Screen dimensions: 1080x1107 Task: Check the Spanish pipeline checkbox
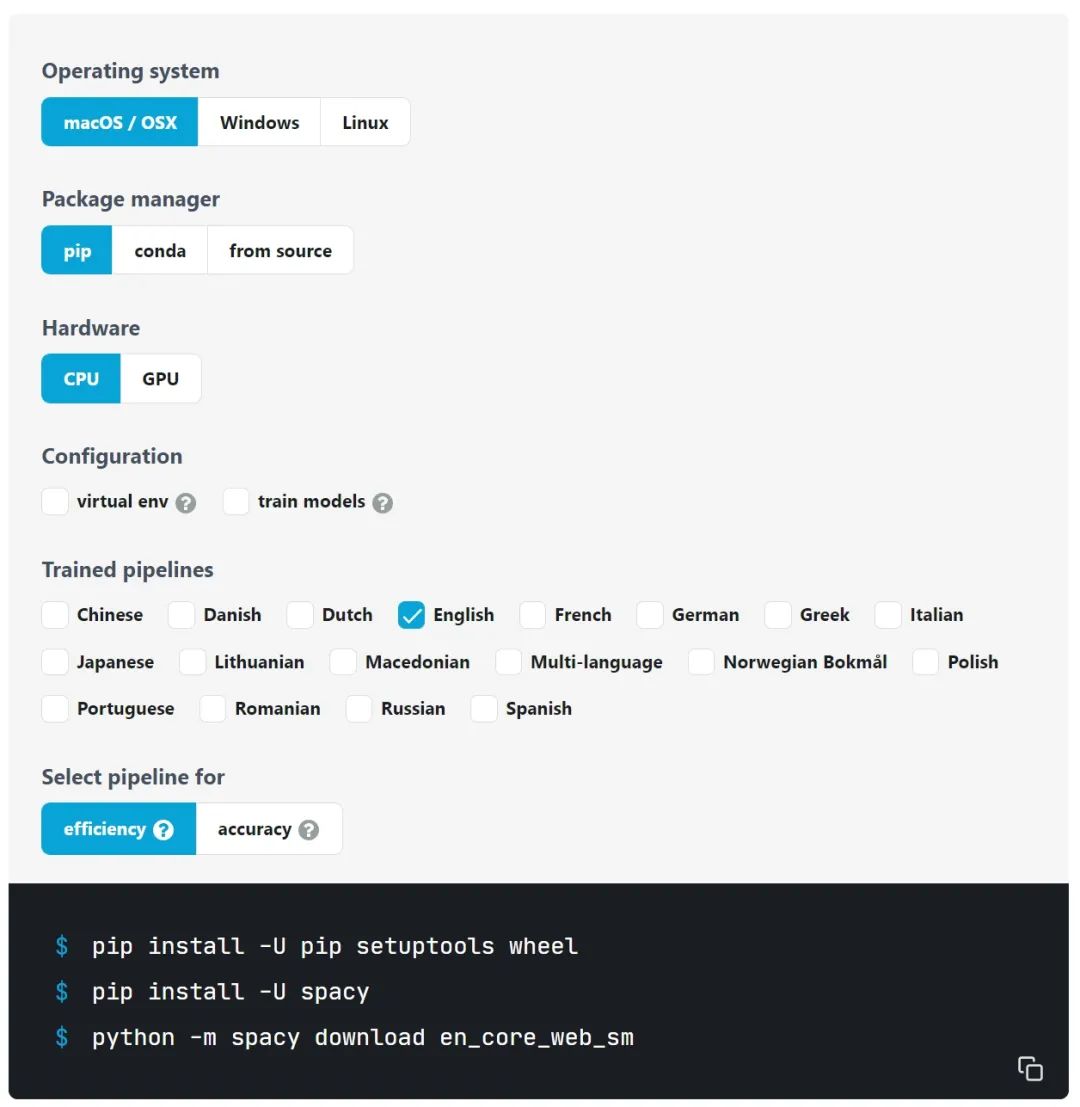(x=484, y=709)
